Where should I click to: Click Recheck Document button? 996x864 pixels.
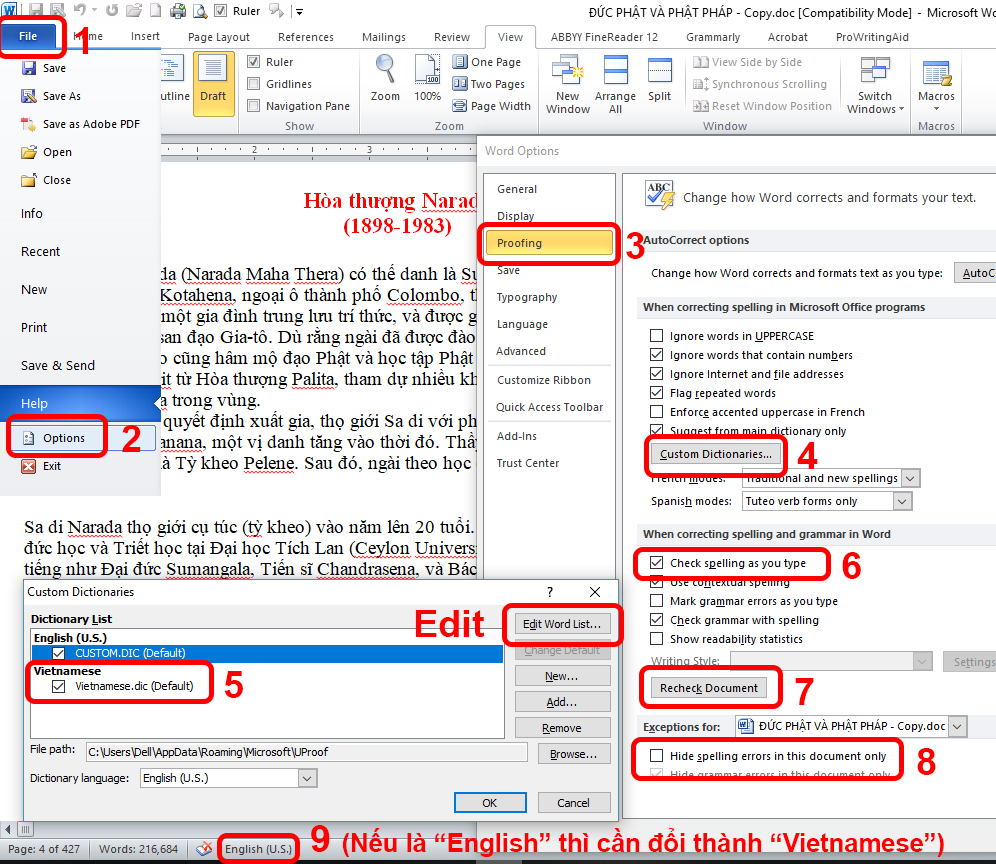click(708, 688)
